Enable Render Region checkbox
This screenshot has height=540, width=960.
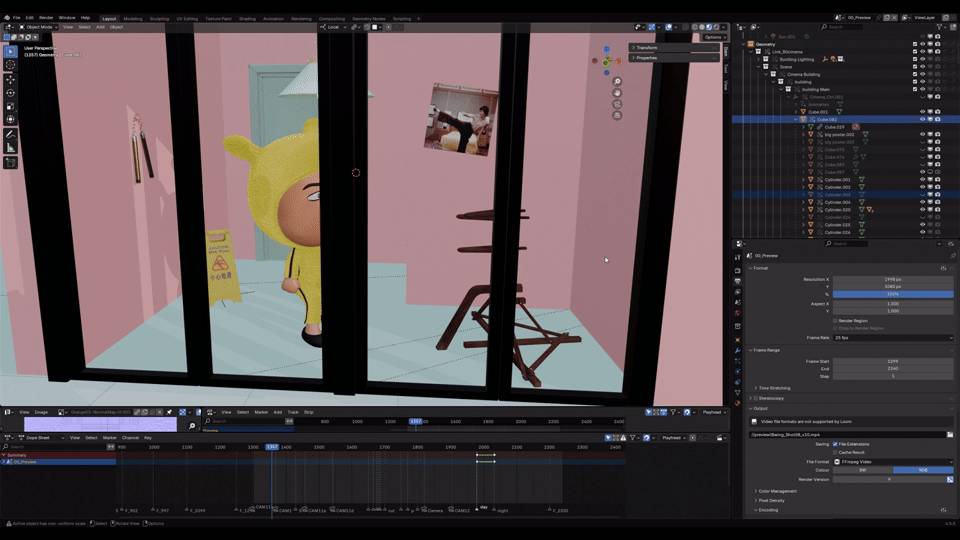pyautogui.click(x=835, y=321)
